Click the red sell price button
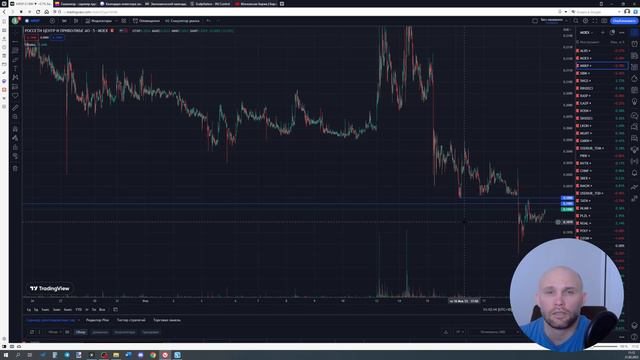The width and height of the screenshot is (640, 360). pos(31,38)
